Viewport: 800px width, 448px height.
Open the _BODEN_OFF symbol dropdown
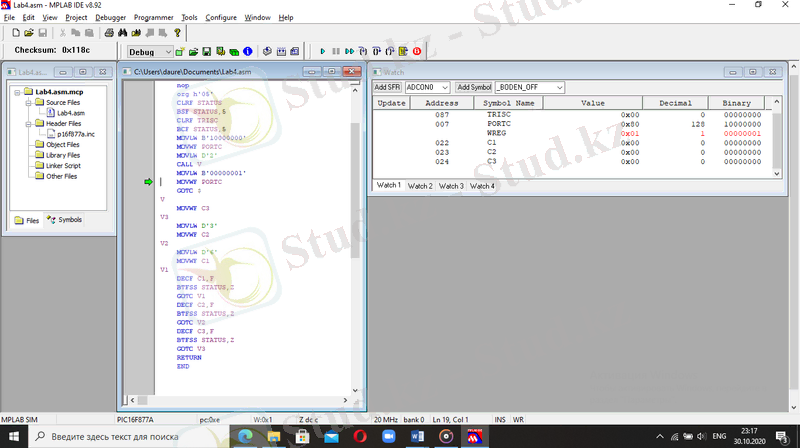coord(559,88)
